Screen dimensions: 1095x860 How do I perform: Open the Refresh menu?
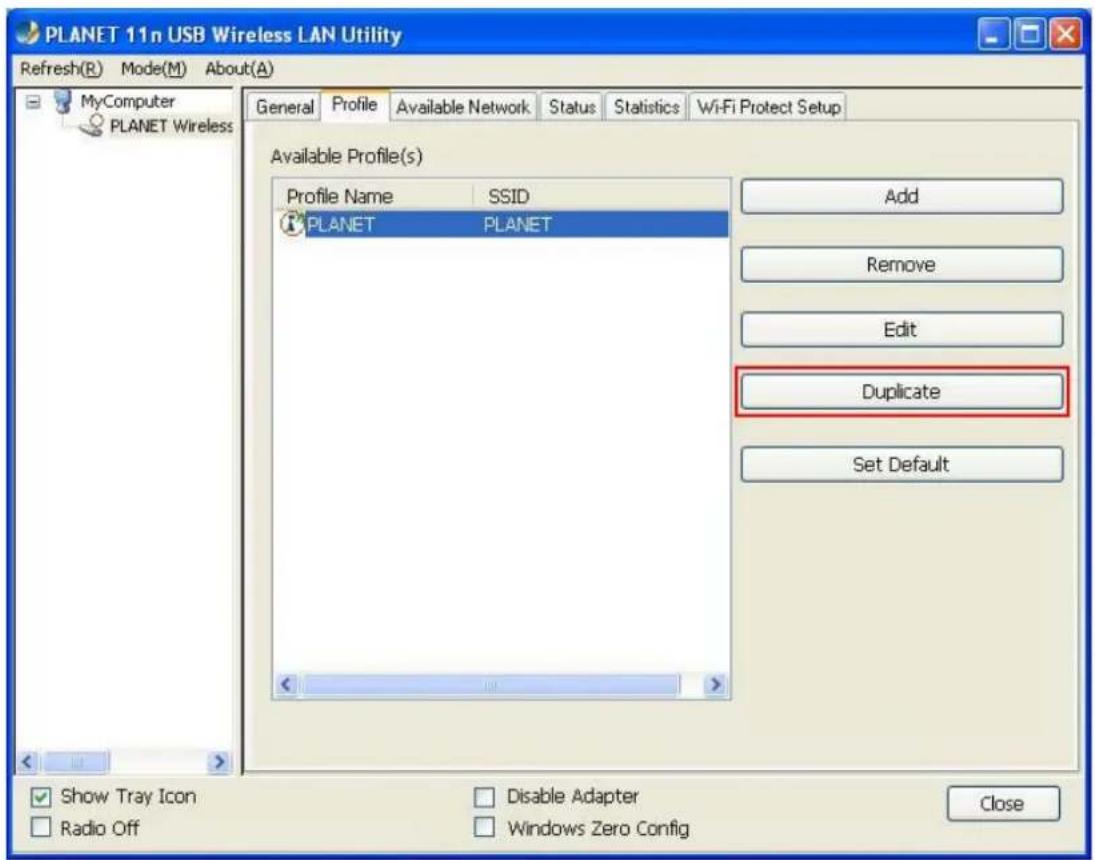[x=61, y=69]
